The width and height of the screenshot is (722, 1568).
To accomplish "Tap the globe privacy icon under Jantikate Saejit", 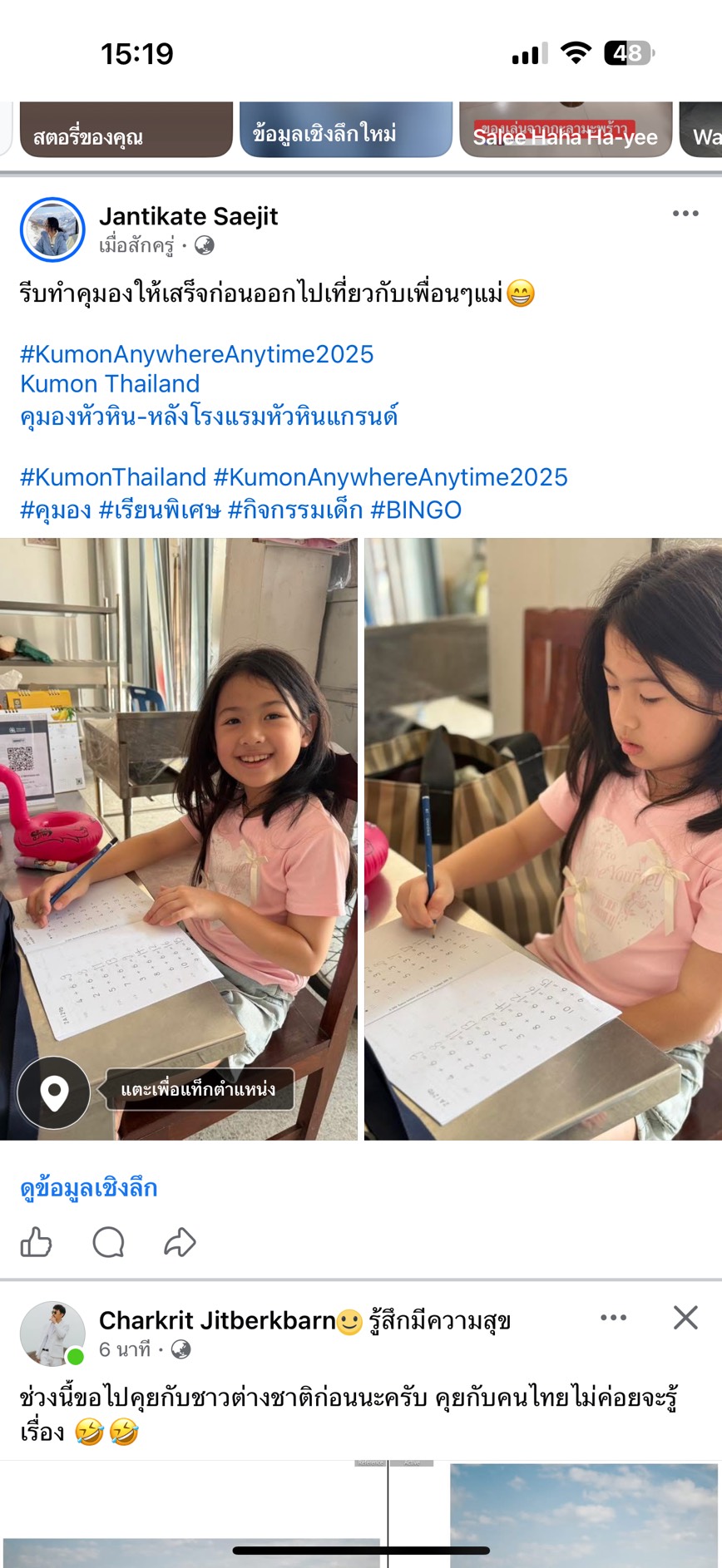I will pyautogui.click(x=204, y=245).
